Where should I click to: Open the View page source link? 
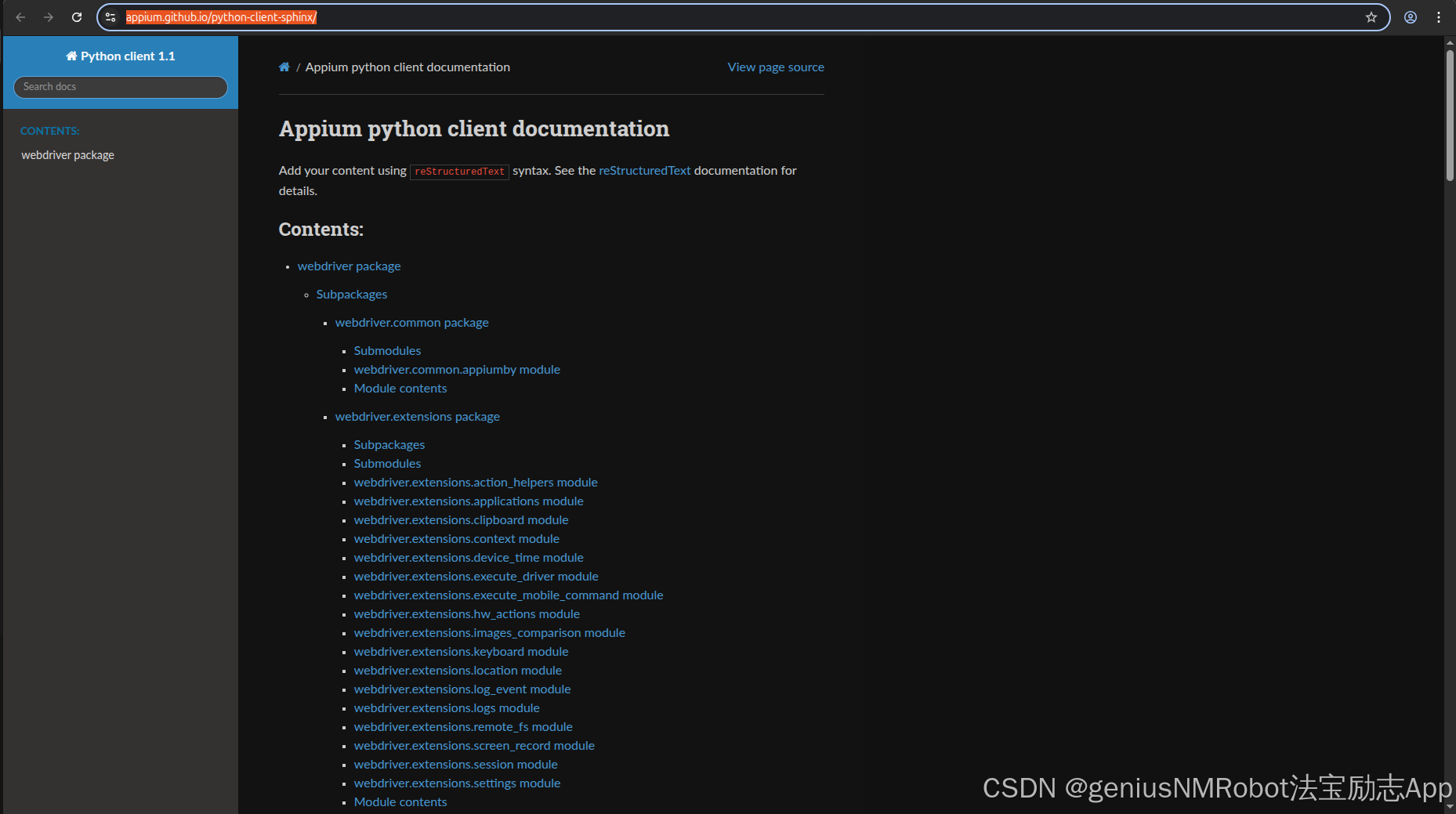[775, 67]
